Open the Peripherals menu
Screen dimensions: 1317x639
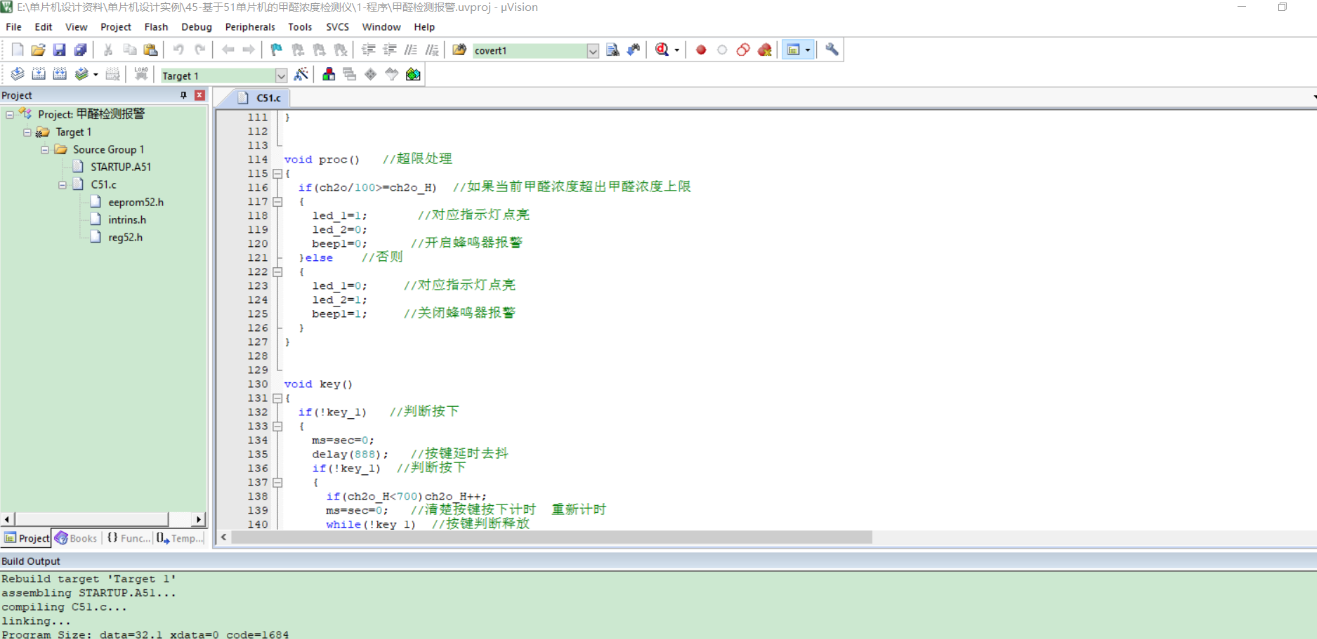[249, 27]
